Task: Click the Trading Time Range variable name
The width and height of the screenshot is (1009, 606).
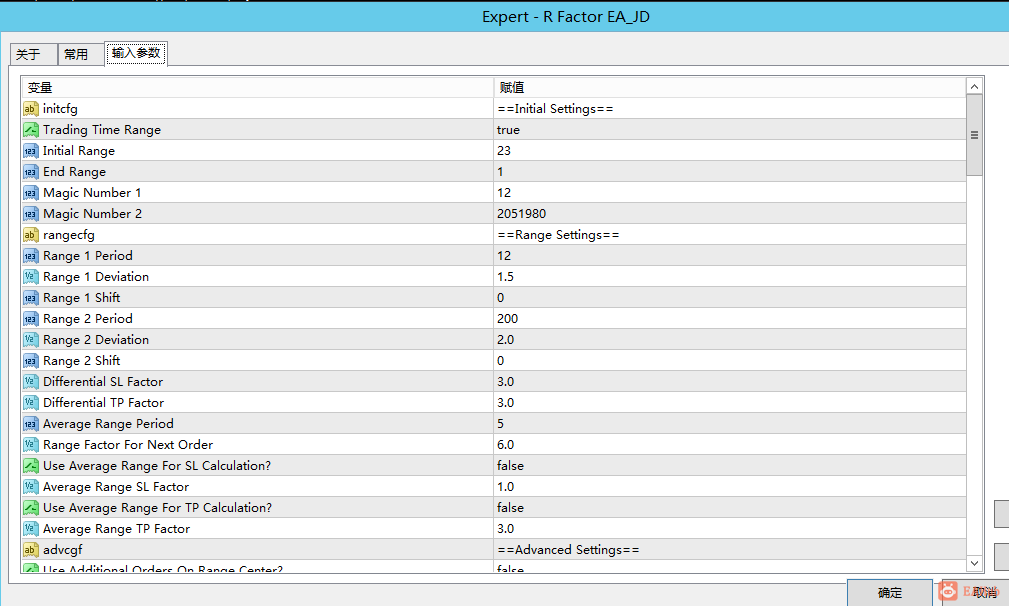Action: tap(102, 130)
